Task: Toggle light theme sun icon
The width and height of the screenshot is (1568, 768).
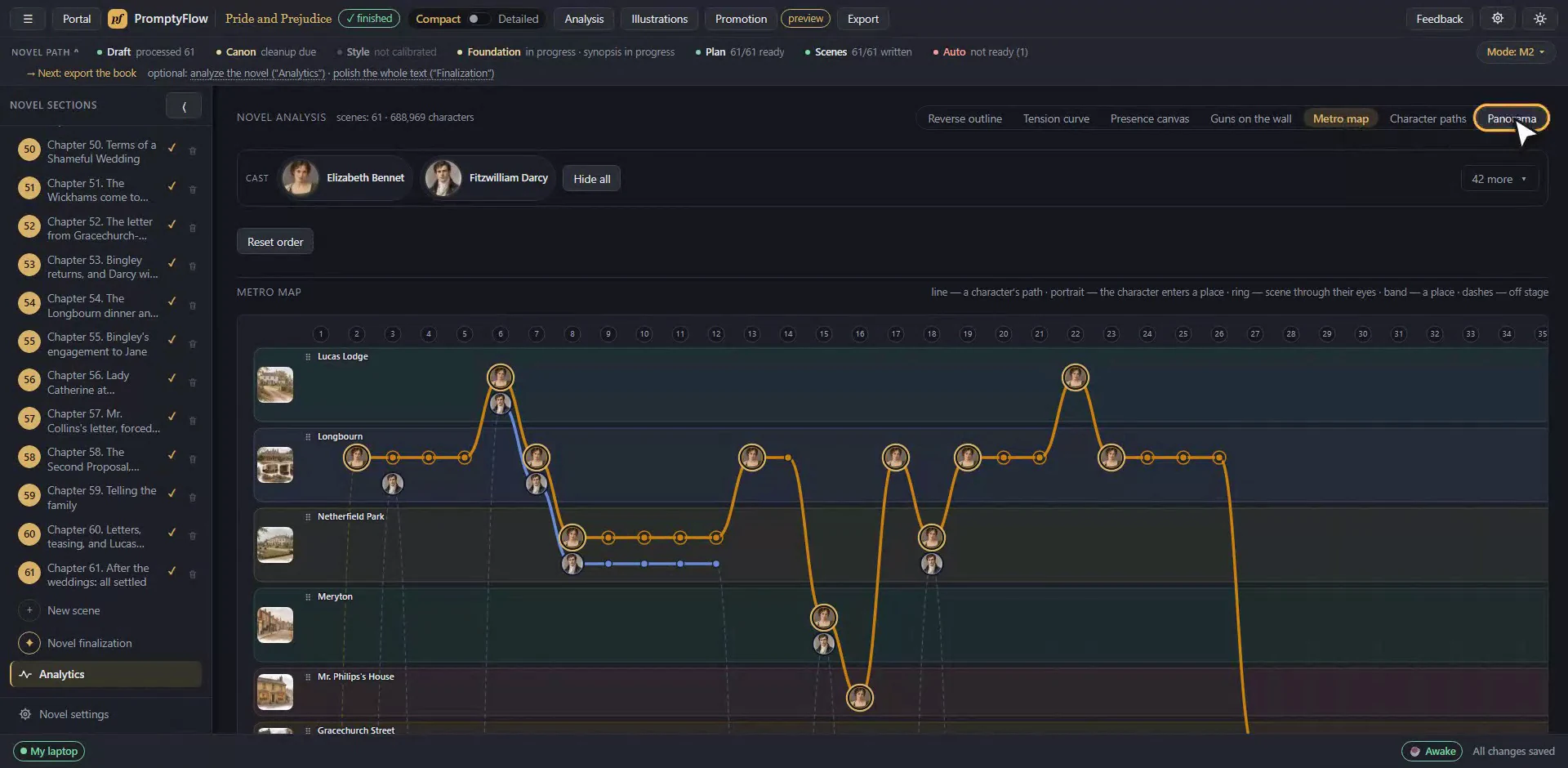Action: (1540, 19)
